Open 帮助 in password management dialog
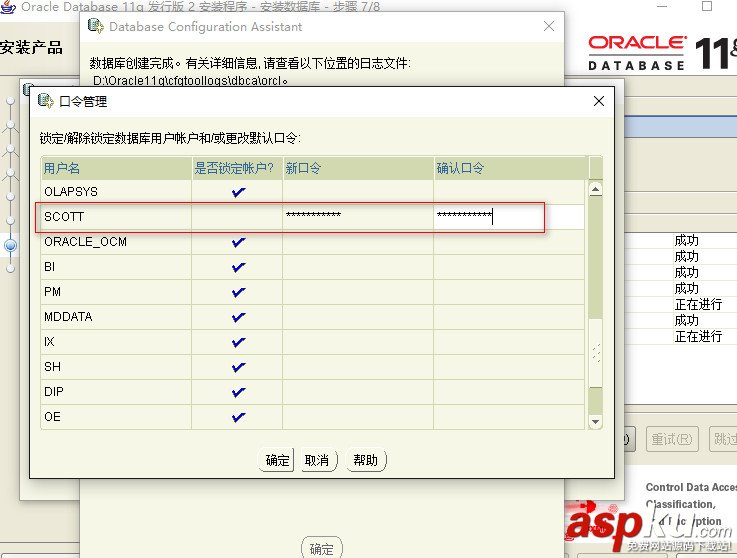 click(366, 460)
